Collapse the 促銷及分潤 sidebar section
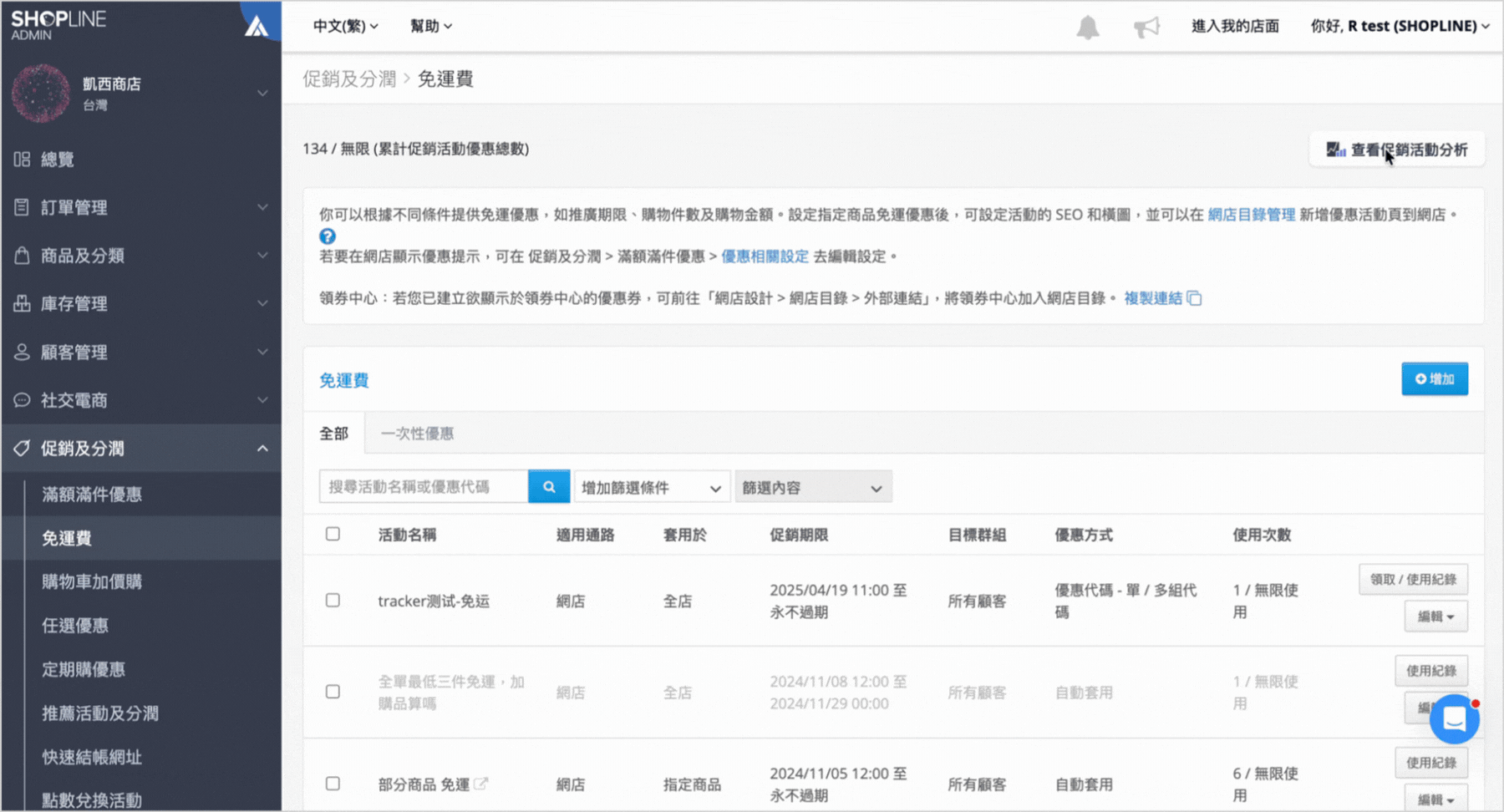1504x812 pixels. 141,449
